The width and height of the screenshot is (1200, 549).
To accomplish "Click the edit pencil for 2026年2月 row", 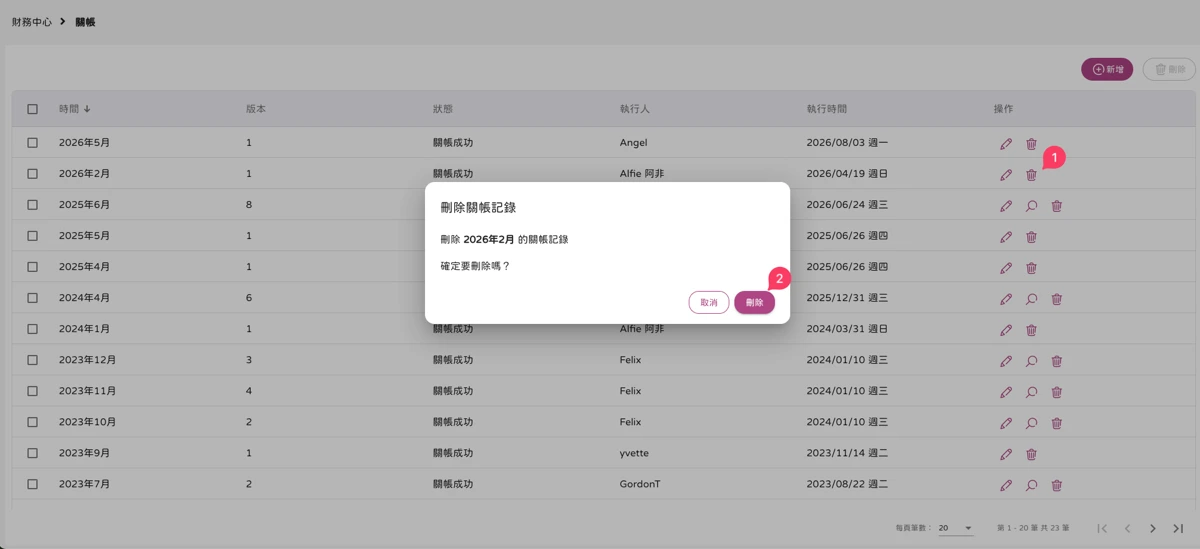I will pos(1006,175).
